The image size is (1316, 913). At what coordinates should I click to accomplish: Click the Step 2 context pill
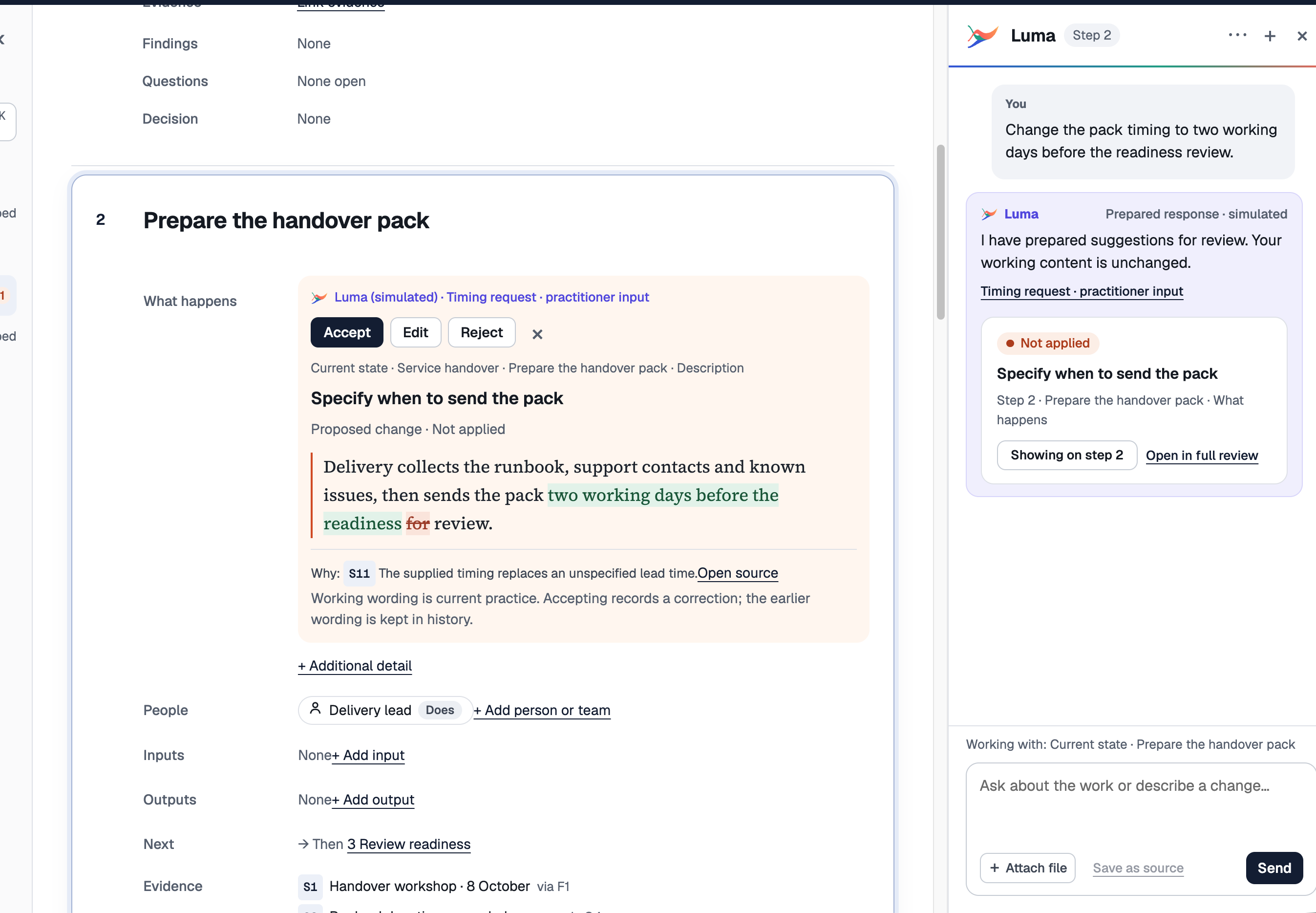coord(1091,36)
